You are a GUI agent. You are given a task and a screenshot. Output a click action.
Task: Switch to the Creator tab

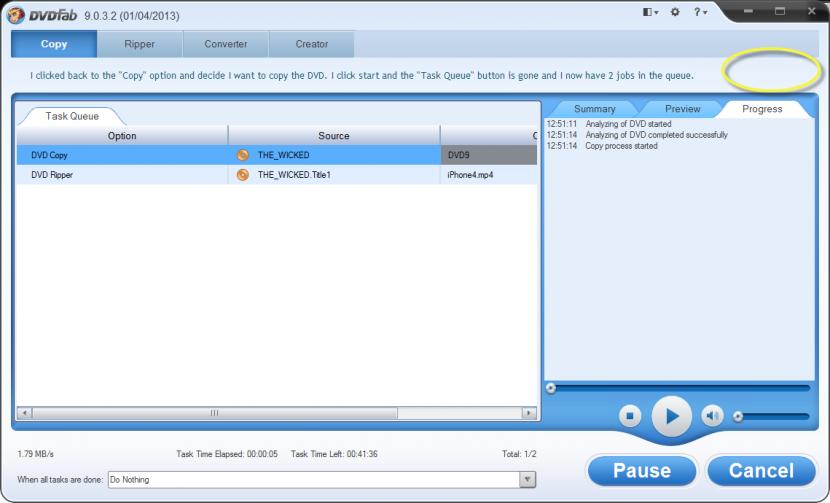(312, 44)
